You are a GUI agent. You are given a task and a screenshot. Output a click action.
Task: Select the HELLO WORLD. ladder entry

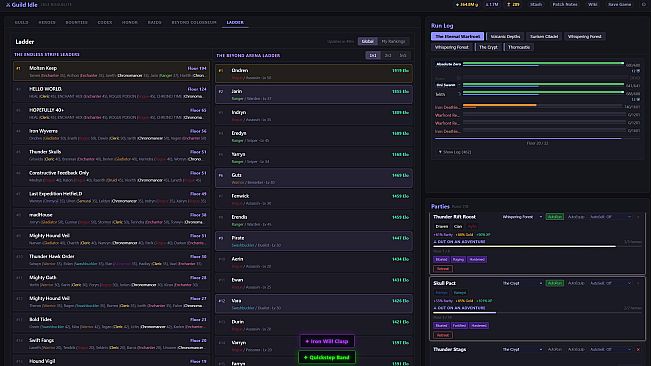pyautogui.click(x=111, y=92)
